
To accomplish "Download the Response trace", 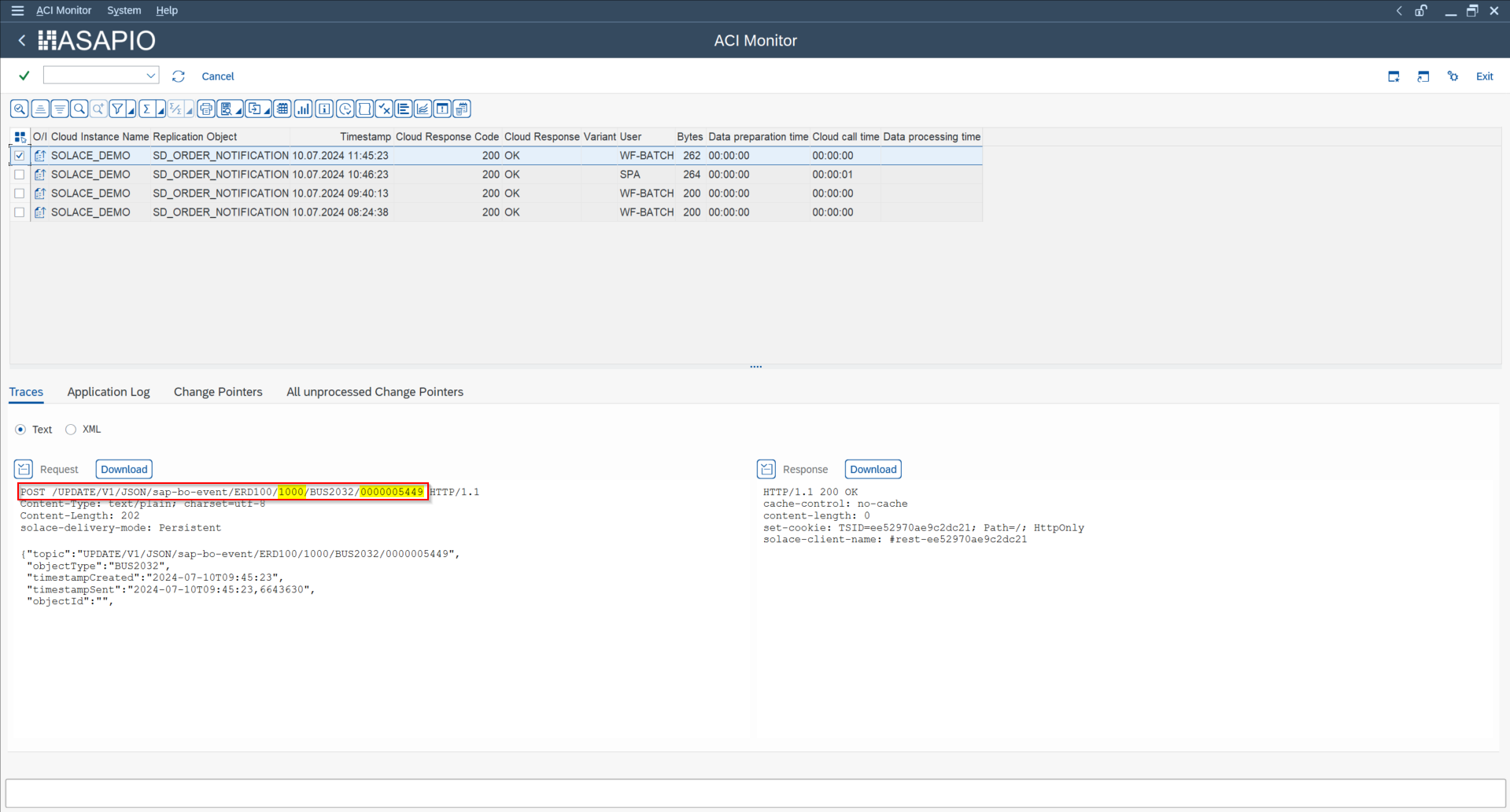I will pos(873,469).
